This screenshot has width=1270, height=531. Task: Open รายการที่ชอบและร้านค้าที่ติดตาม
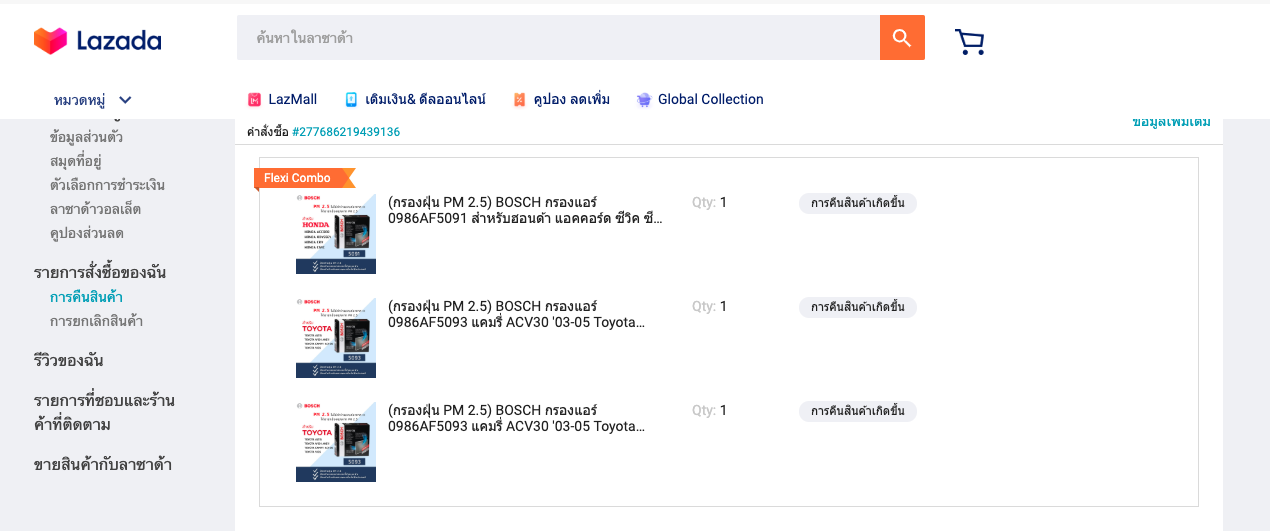[x=104, y=412]
